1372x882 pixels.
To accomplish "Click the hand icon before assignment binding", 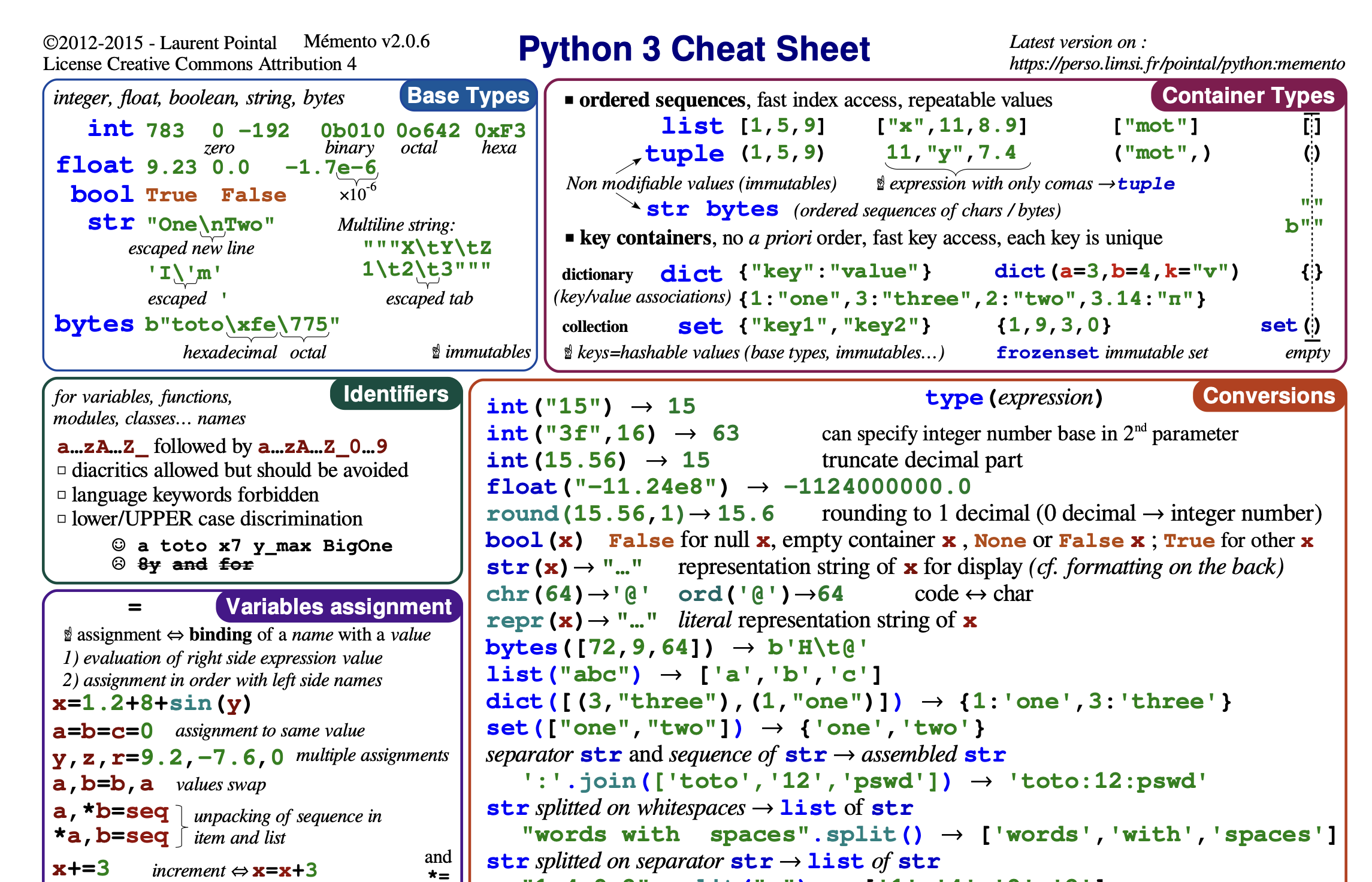I will [x=68, y=635].
